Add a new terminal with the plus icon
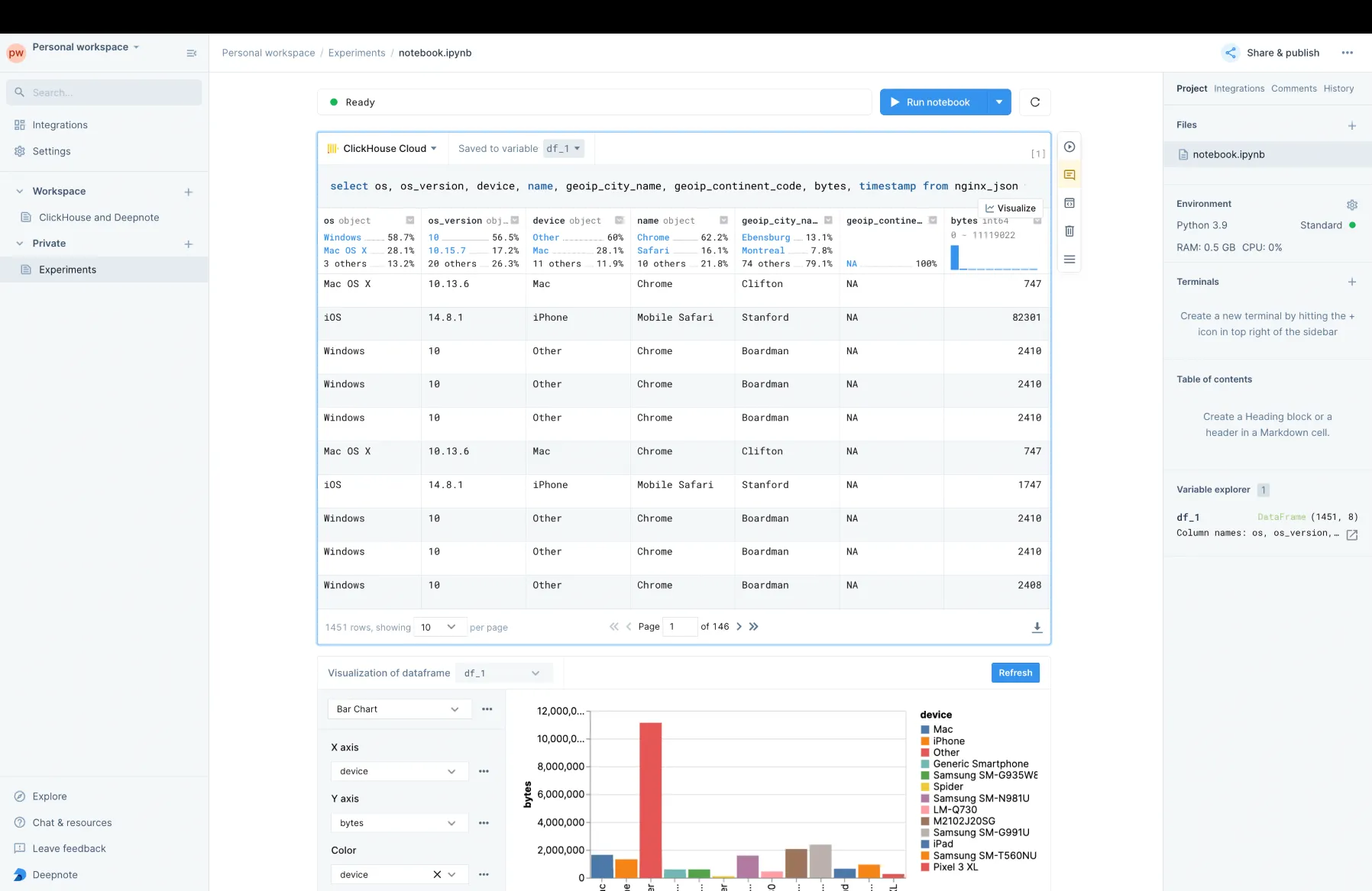Image resolution: width=1372 pixels, height=891 pixels. pyautogui.click(x=1351, y=282)
